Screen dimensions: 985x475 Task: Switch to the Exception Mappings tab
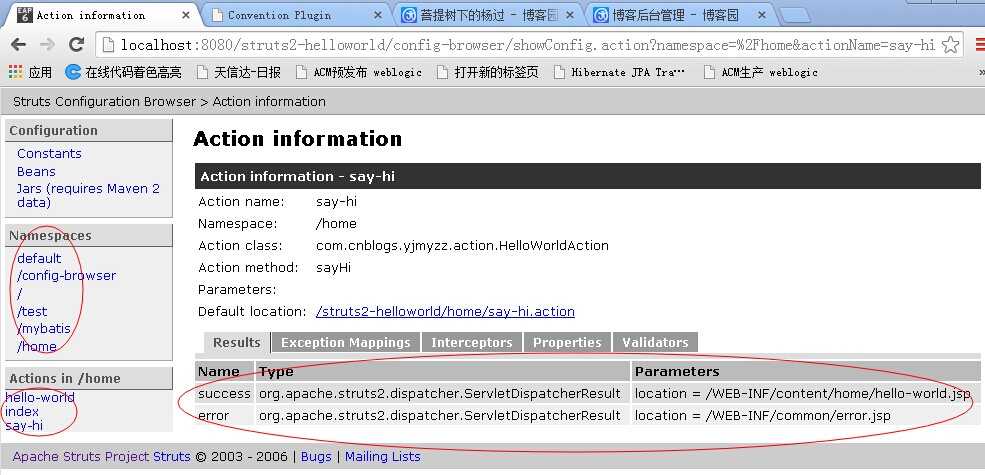(346, 342)
